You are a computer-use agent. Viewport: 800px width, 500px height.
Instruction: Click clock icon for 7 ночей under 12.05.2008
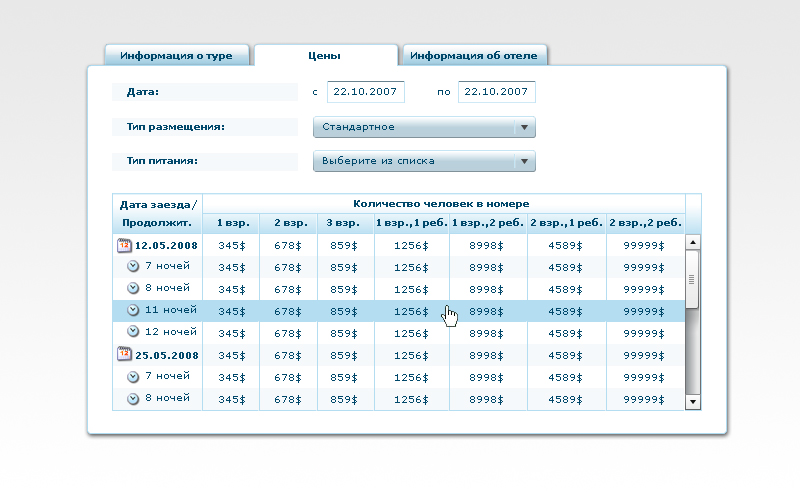(x=133, y=266)
